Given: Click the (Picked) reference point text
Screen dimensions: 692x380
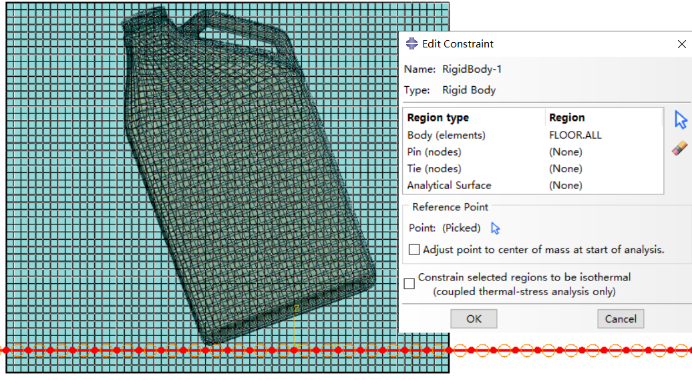Looking at the screenshot, I should 461,228.
